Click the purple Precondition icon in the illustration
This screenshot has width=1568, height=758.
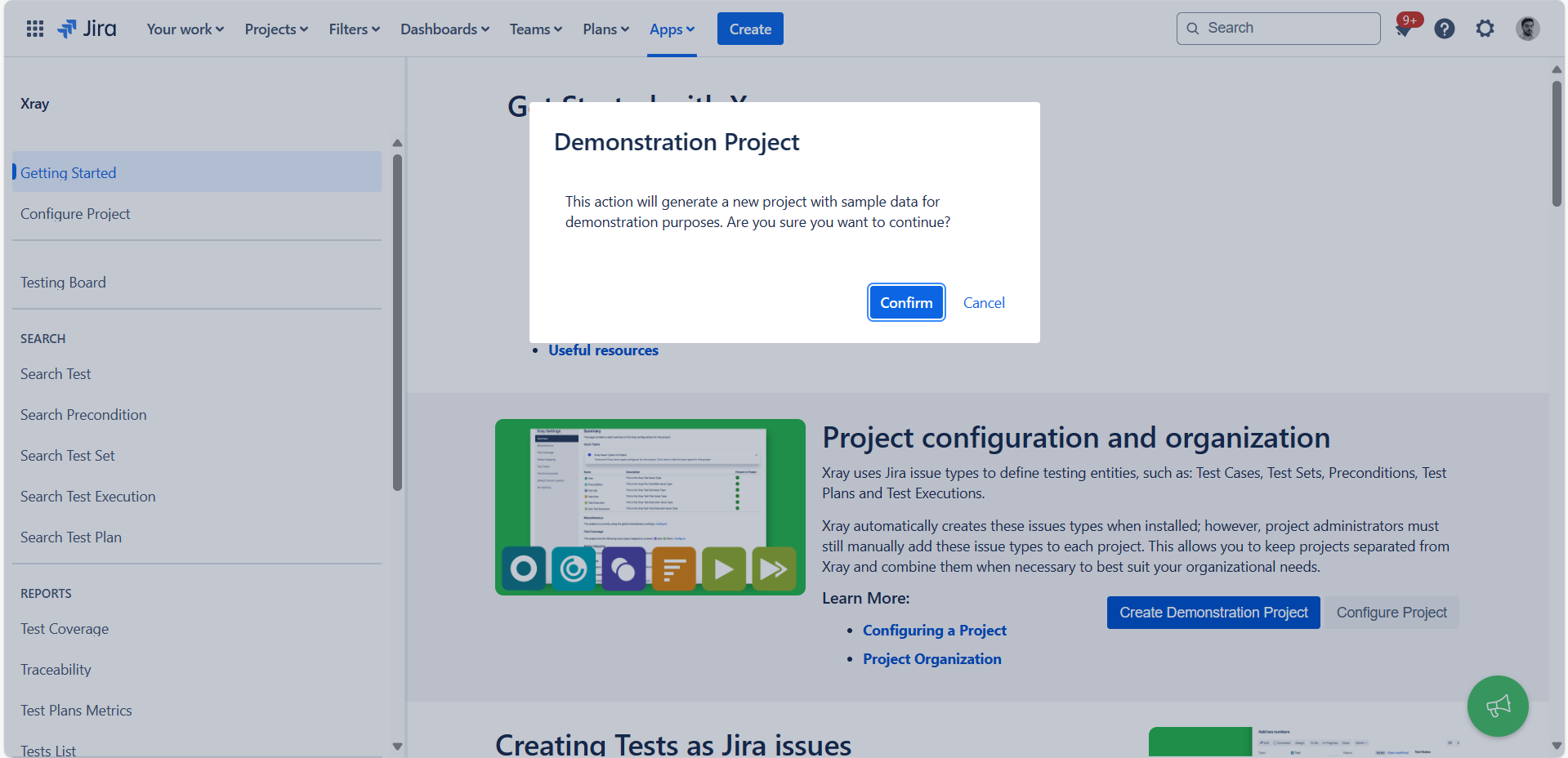pos(623,568)
